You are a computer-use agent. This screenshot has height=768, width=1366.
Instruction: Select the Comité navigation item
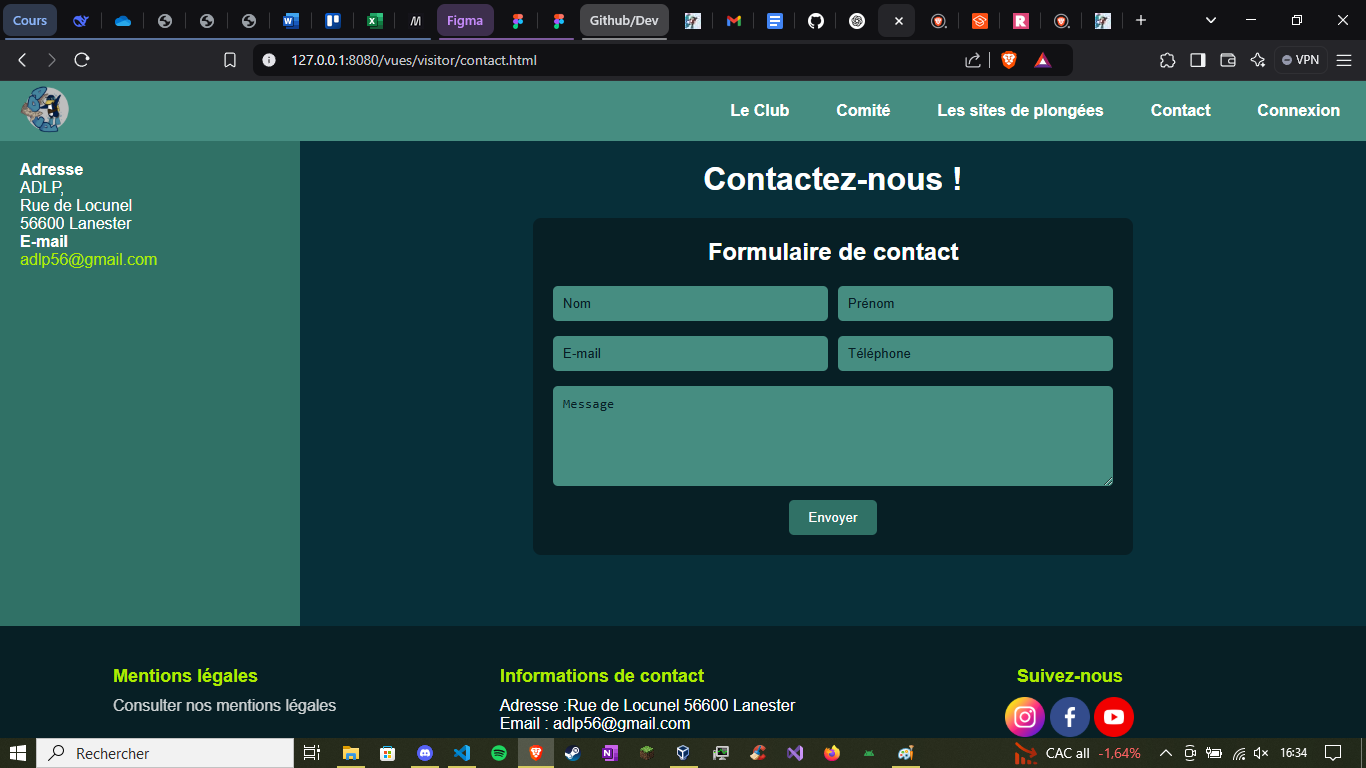point(863,110)
